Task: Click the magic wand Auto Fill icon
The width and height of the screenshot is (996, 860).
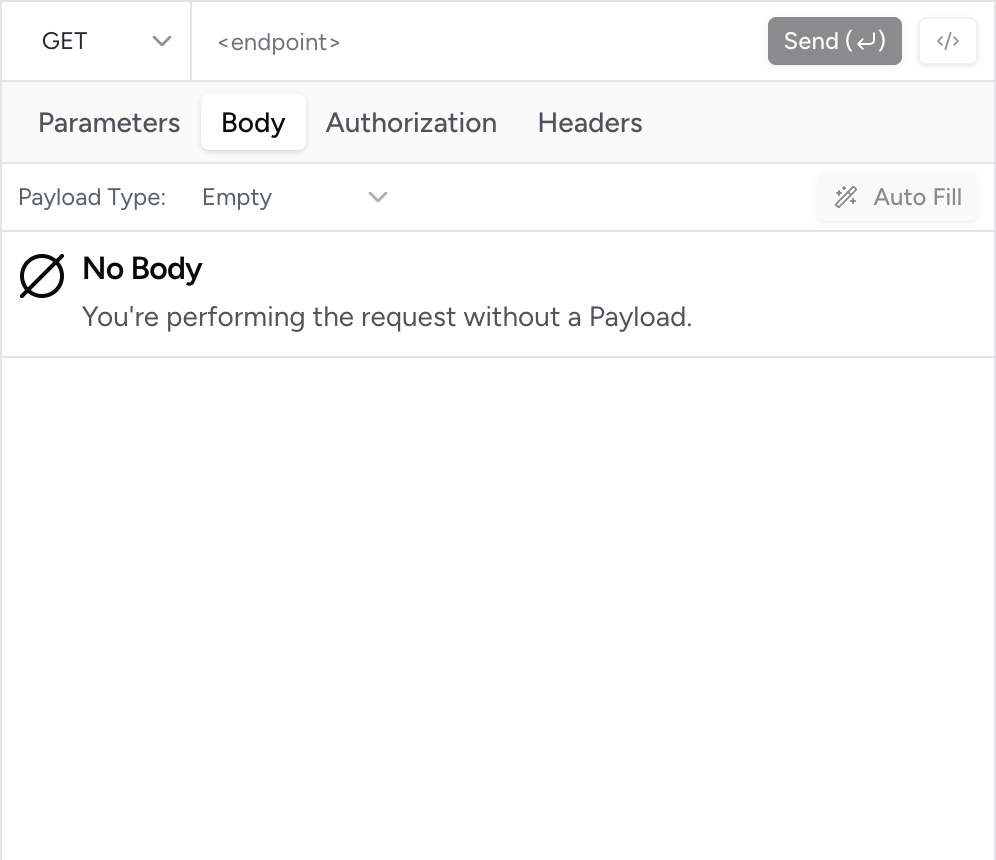Action: pos(846,197)
